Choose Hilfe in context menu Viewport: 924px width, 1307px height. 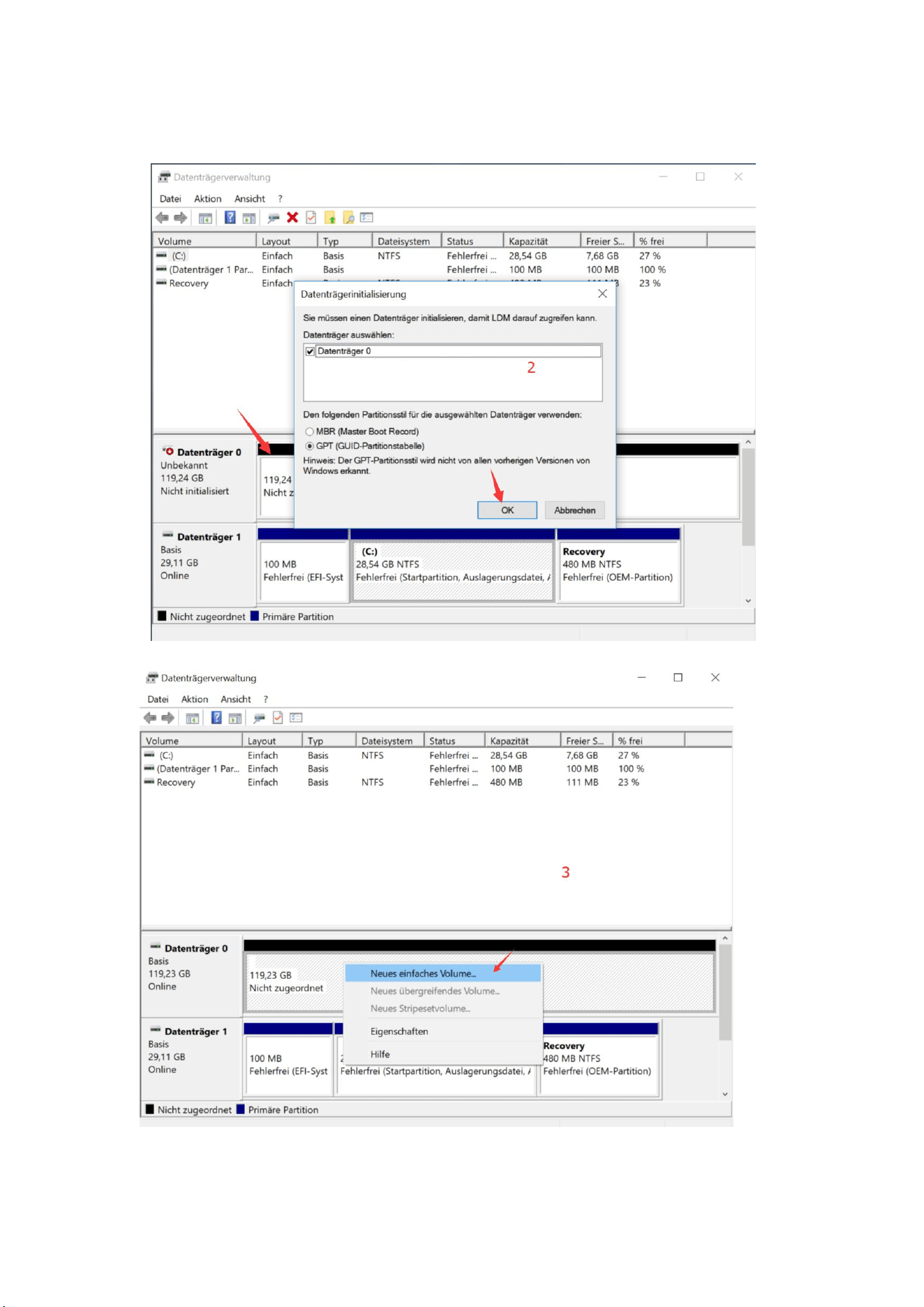click(443, 1054)
